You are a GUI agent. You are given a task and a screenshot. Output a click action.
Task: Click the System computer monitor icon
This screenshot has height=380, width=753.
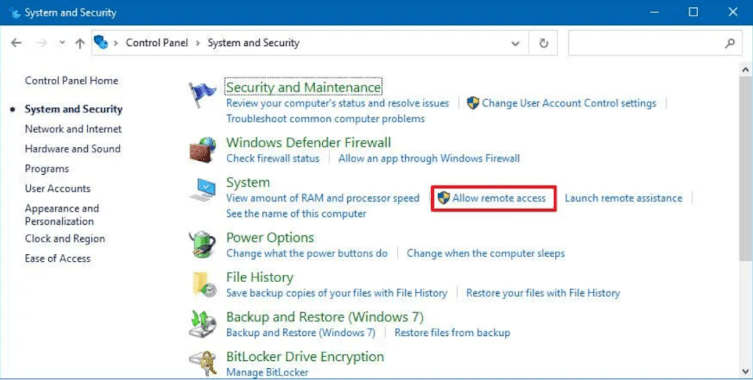(203, 190)
